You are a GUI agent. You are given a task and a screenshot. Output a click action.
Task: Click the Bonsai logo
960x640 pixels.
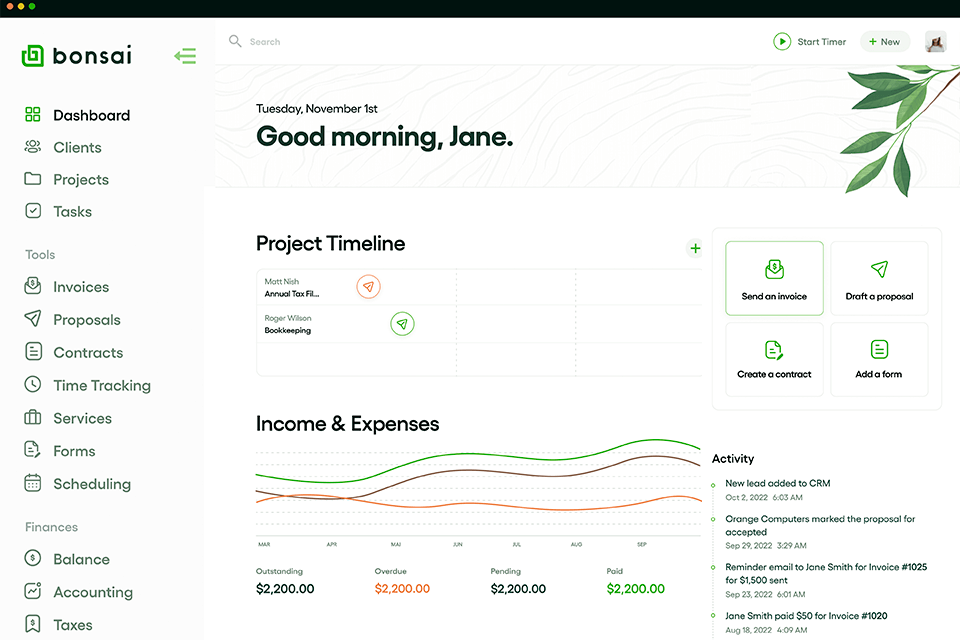click(x=77, y=56)
